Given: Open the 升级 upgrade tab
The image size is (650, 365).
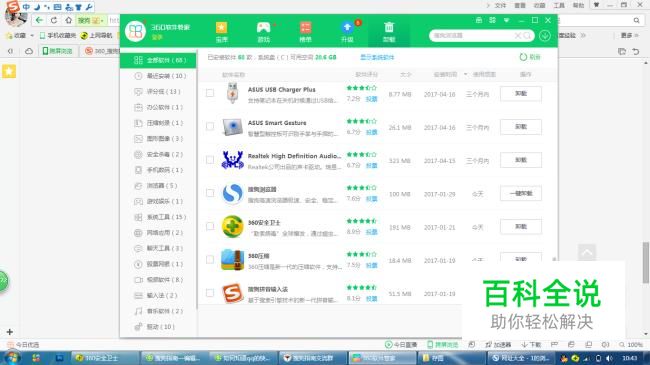Looking at the screenshot, I should pyautogui.click(x=347, y=32).
